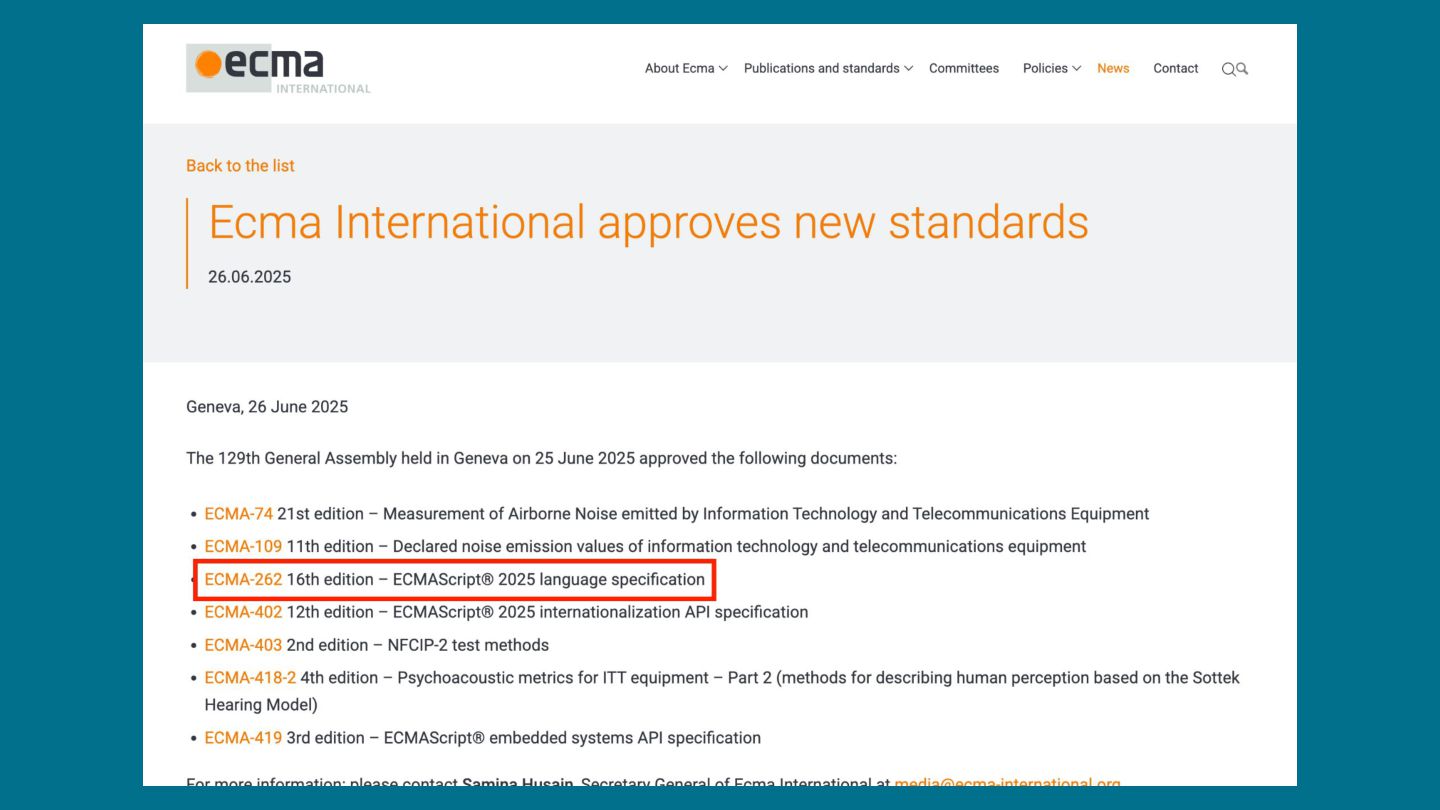Click the 129th General Assembly sentence
The width and height of the screenshot is (1440, 810).
point(541,459)
